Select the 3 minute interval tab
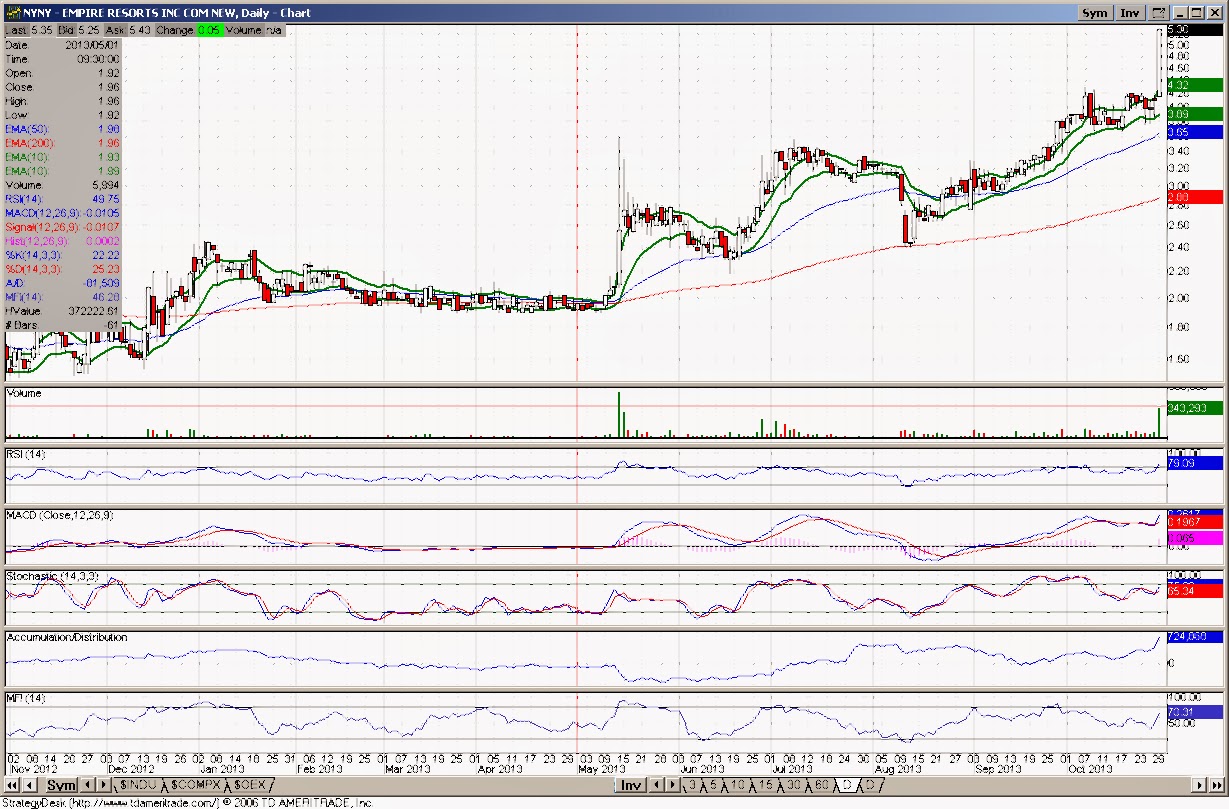The image size is (1229, 809). click(692, 785)
